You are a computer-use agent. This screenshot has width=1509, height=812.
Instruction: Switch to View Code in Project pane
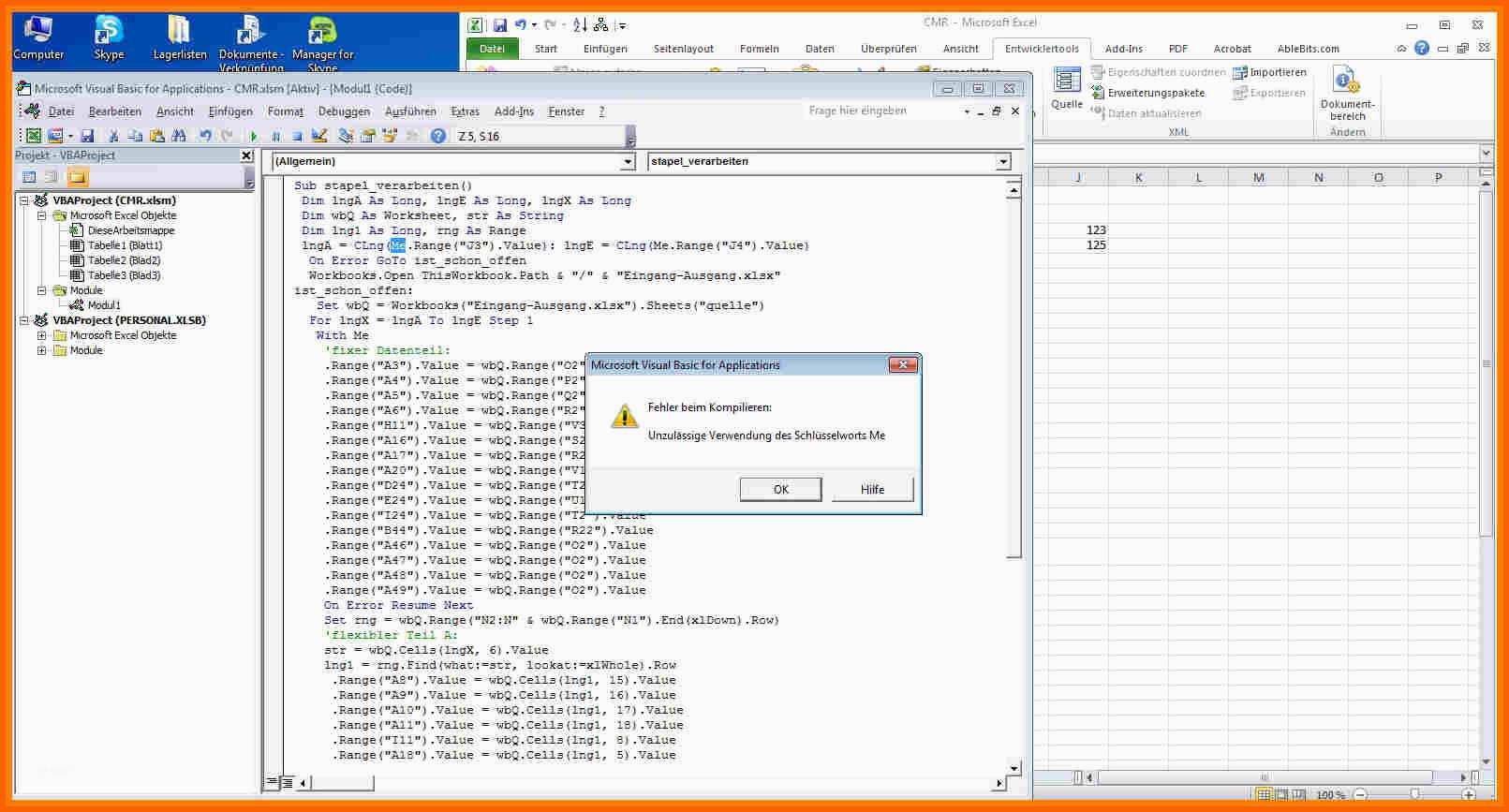(x=29, y=177)
